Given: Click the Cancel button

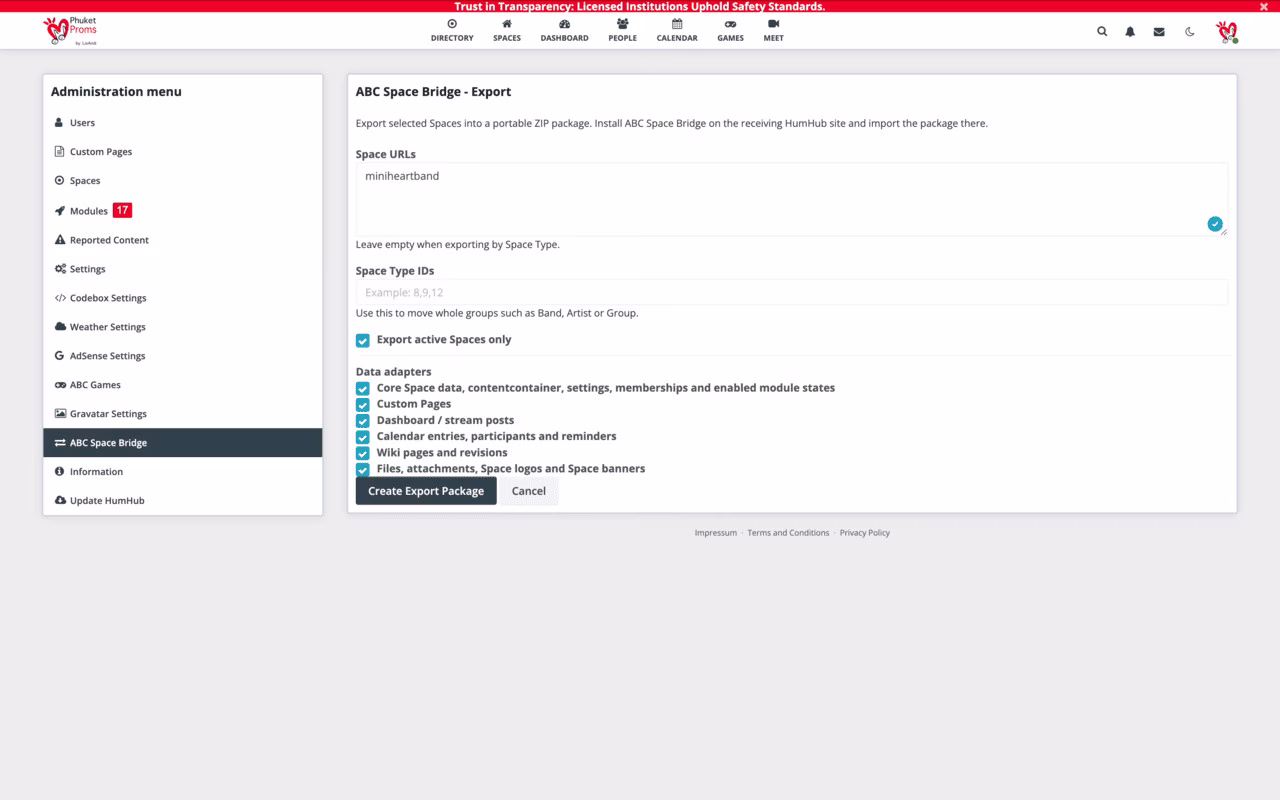Looking at the screenshot, I should point(529,491).
